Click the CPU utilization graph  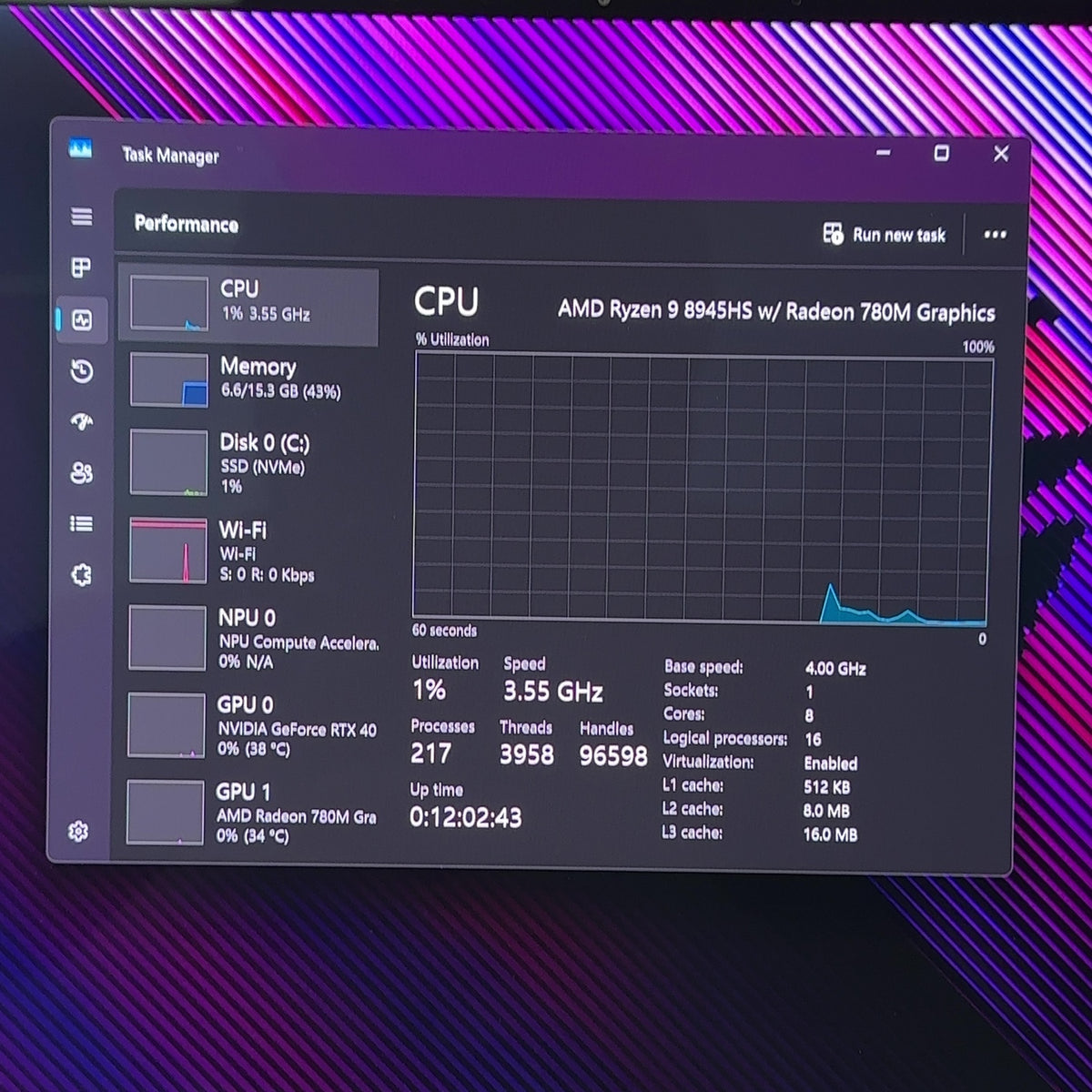pyautogui.click(x=702, y=489)
